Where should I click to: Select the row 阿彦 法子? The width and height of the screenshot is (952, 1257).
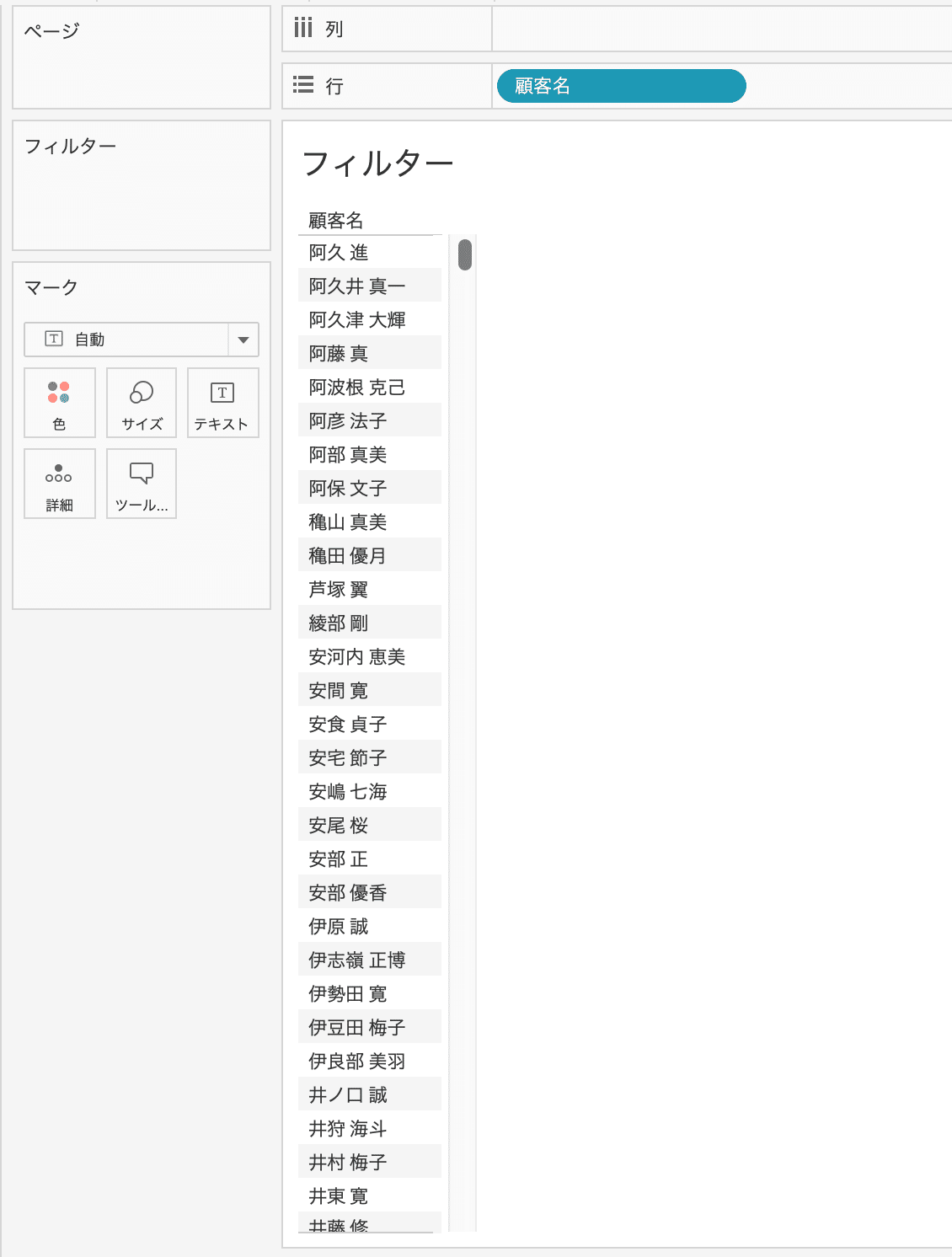[x=370, y=420]
